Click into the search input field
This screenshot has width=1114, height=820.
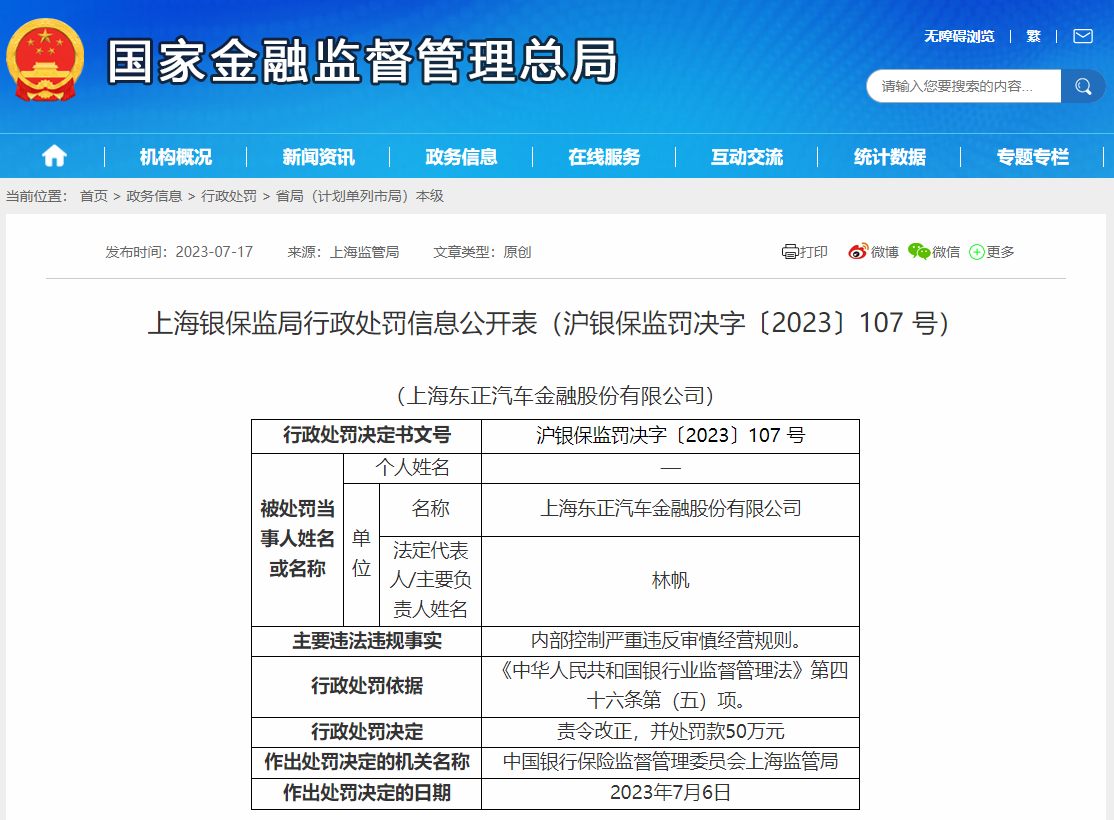pos(963,87)
